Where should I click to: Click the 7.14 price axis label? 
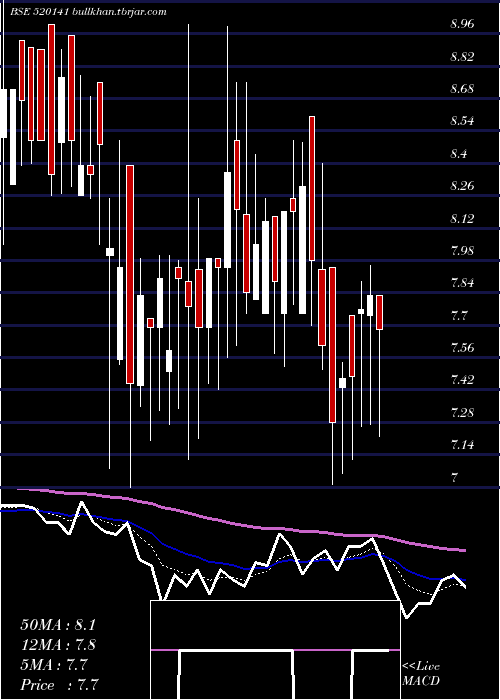point(462,445)
